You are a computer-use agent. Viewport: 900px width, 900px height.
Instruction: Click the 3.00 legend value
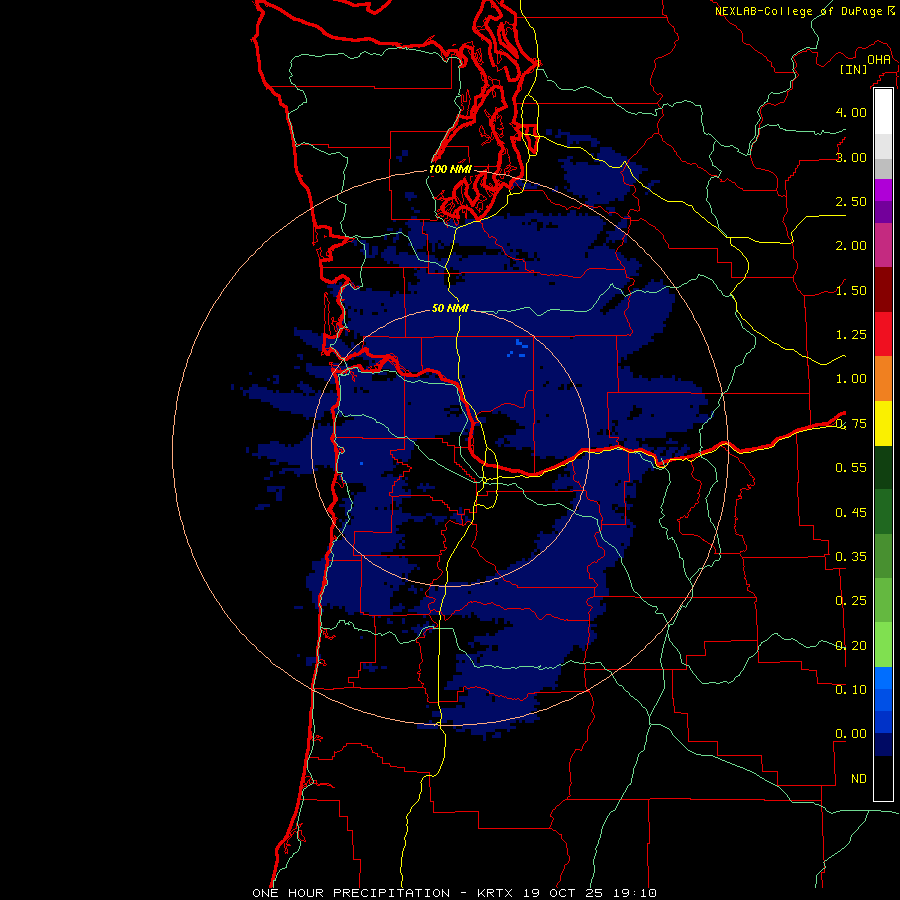tap(851, 157)
